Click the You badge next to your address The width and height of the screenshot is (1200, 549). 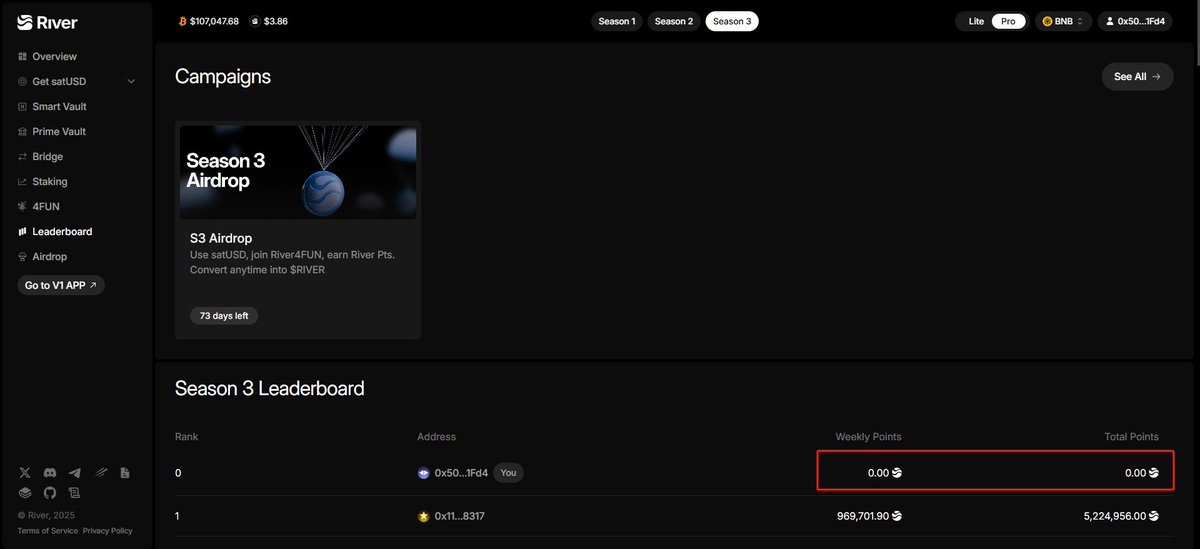[509, 473]
